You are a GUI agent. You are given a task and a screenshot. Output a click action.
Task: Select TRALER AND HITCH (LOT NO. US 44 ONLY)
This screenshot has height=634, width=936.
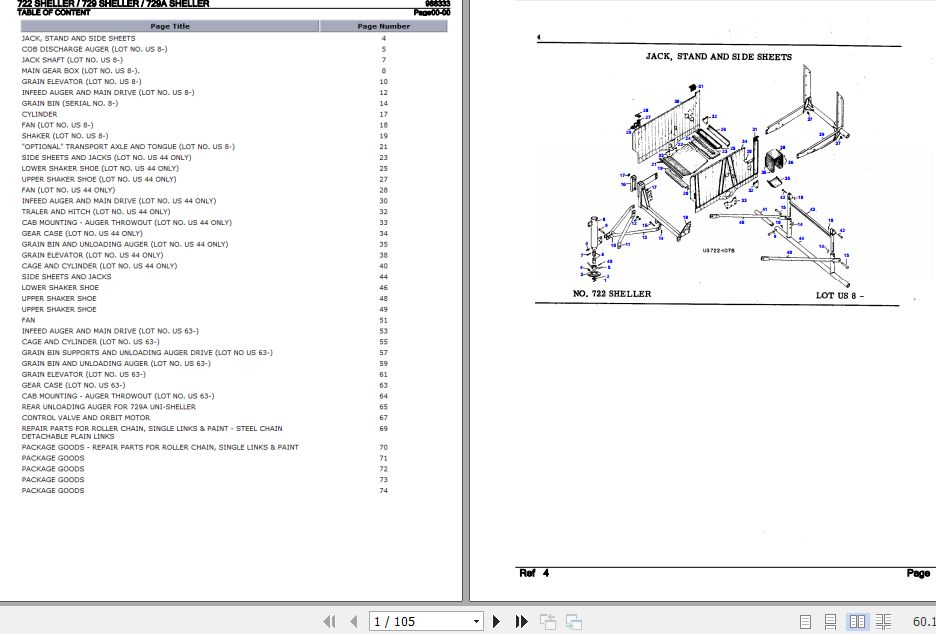coord(96,211)
